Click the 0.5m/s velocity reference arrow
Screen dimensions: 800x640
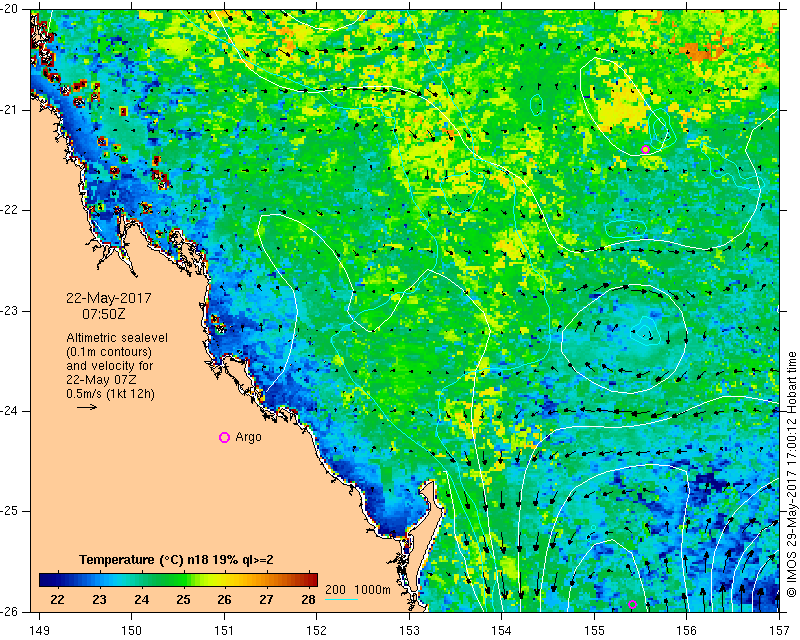pos(87,407)
